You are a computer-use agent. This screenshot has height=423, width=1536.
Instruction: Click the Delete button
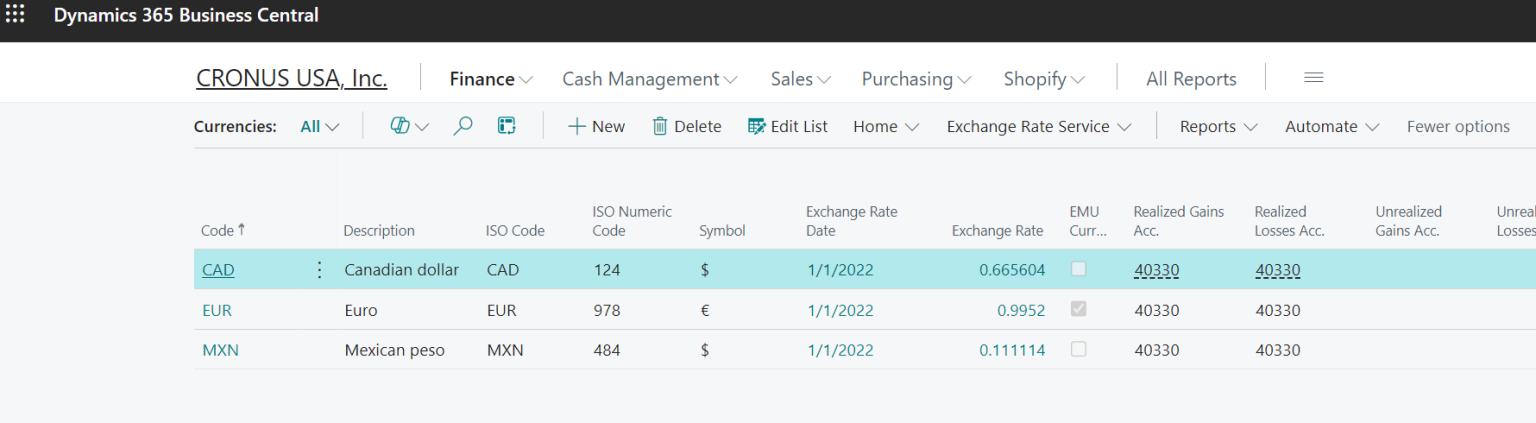[x=687, y=126]
